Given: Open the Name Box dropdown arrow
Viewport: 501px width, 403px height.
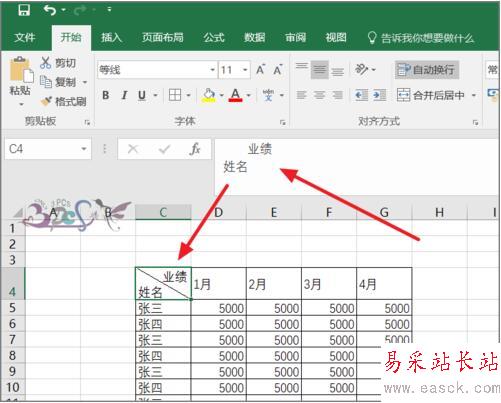Looking at the screenshot, I should pyautogui.click(x=84, y=149).
